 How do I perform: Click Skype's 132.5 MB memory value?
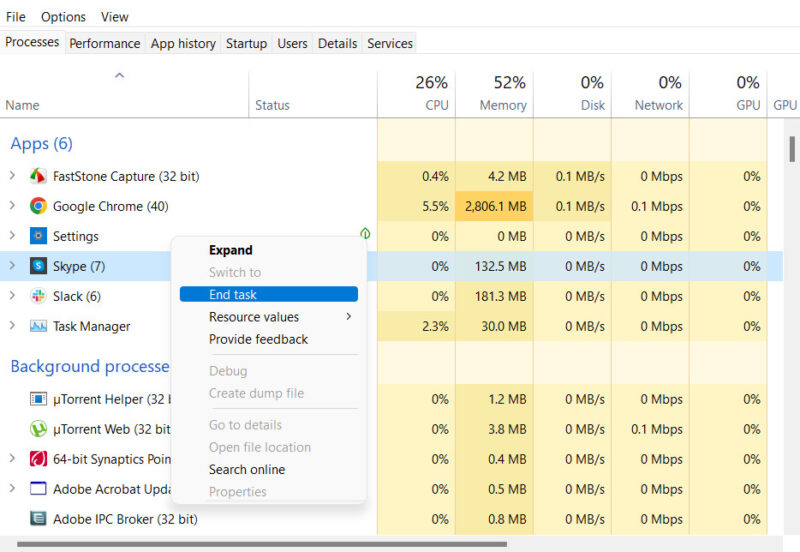pos(501,266)
